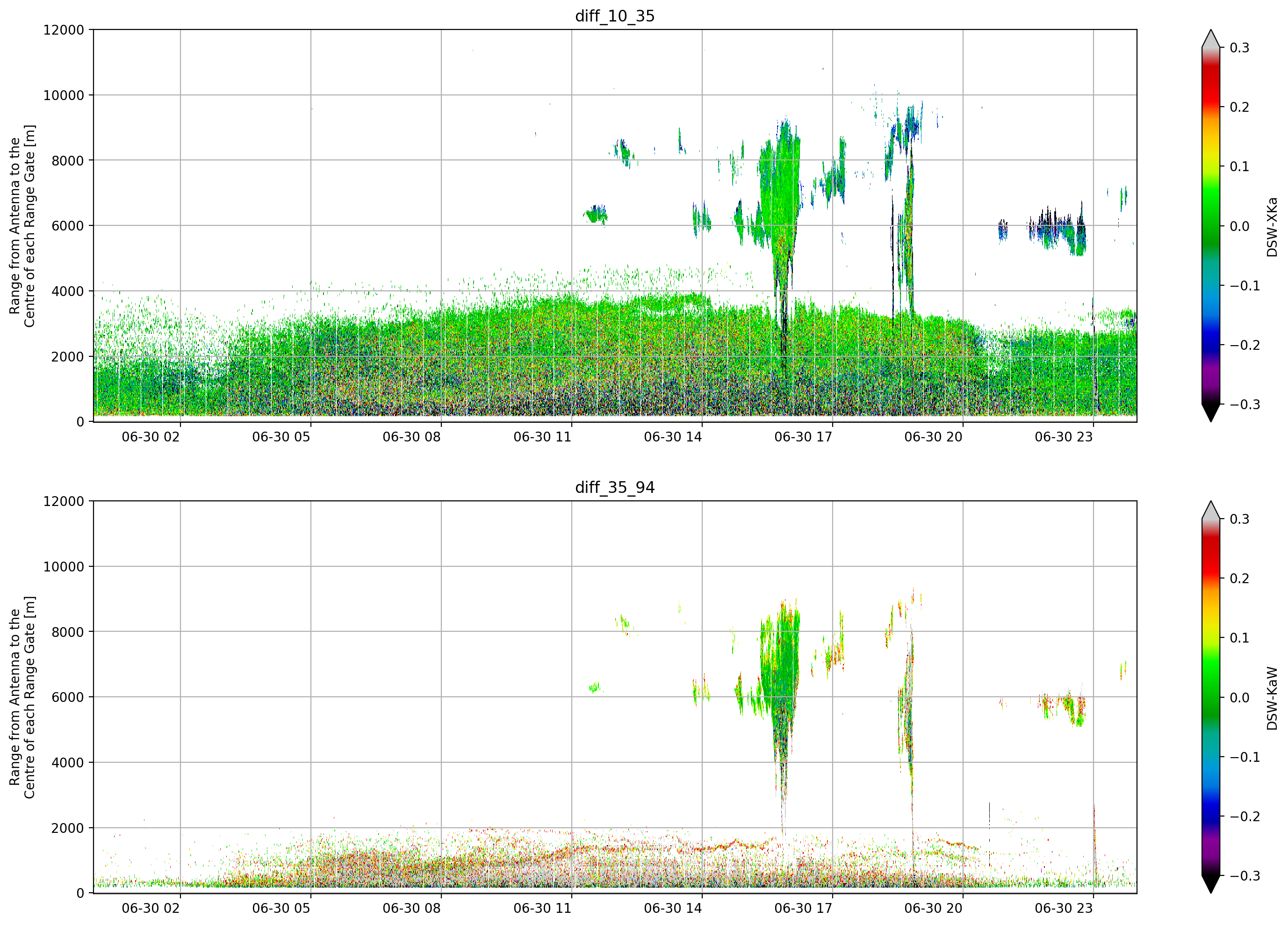Image resolution: width=1288 pixels, height=925 pixels.
Task: Click the top plot colorbar gradient
Action: (1211, 225)
